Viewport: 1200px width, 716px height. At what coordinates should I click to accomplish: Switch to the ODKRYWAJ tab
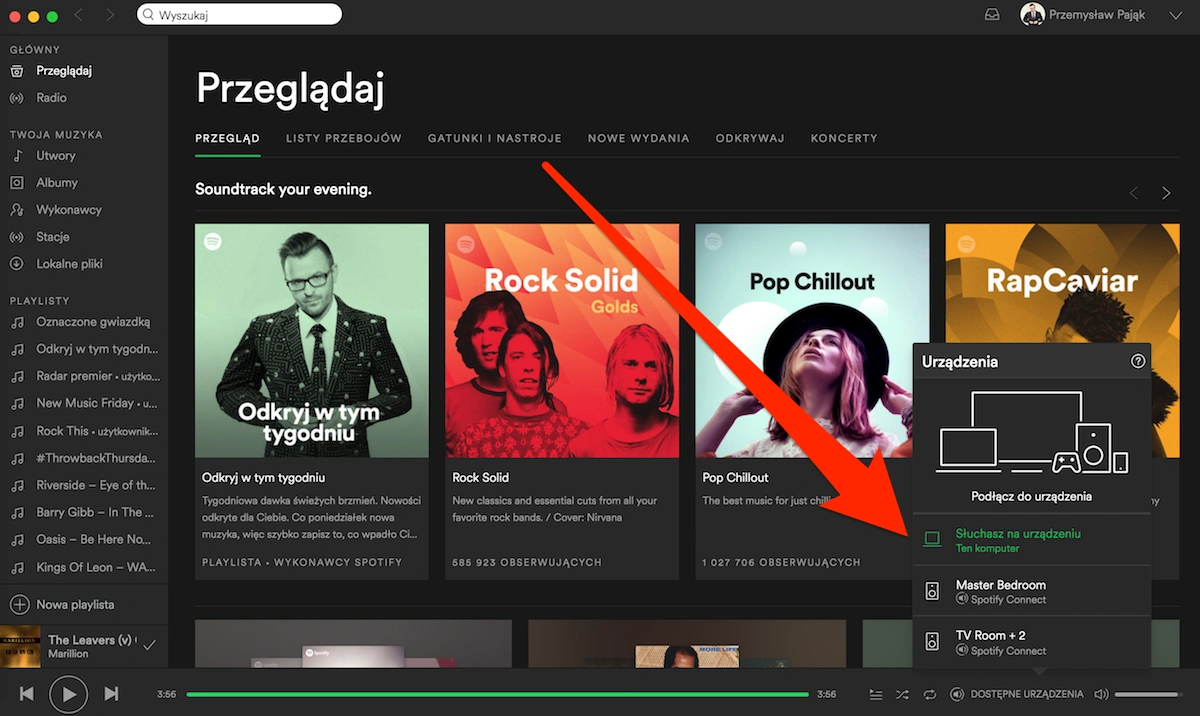[x=750, y=138]
